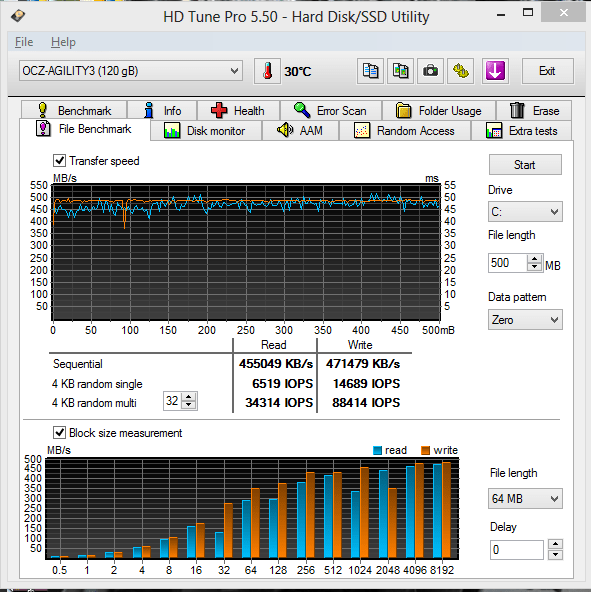The height and width of the screenshot is (592, 591).
Task: Open the File menu
Action: click(x=24, y=42)
